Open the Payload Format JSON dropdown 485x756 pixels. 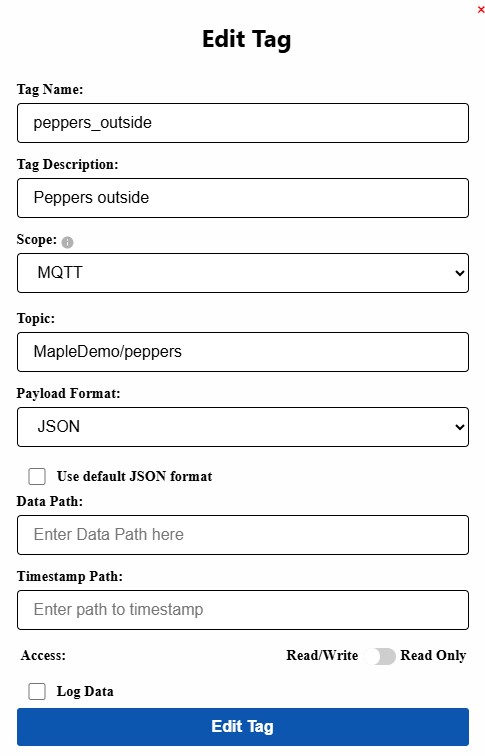pyautogui.click(x=243, y=427)
